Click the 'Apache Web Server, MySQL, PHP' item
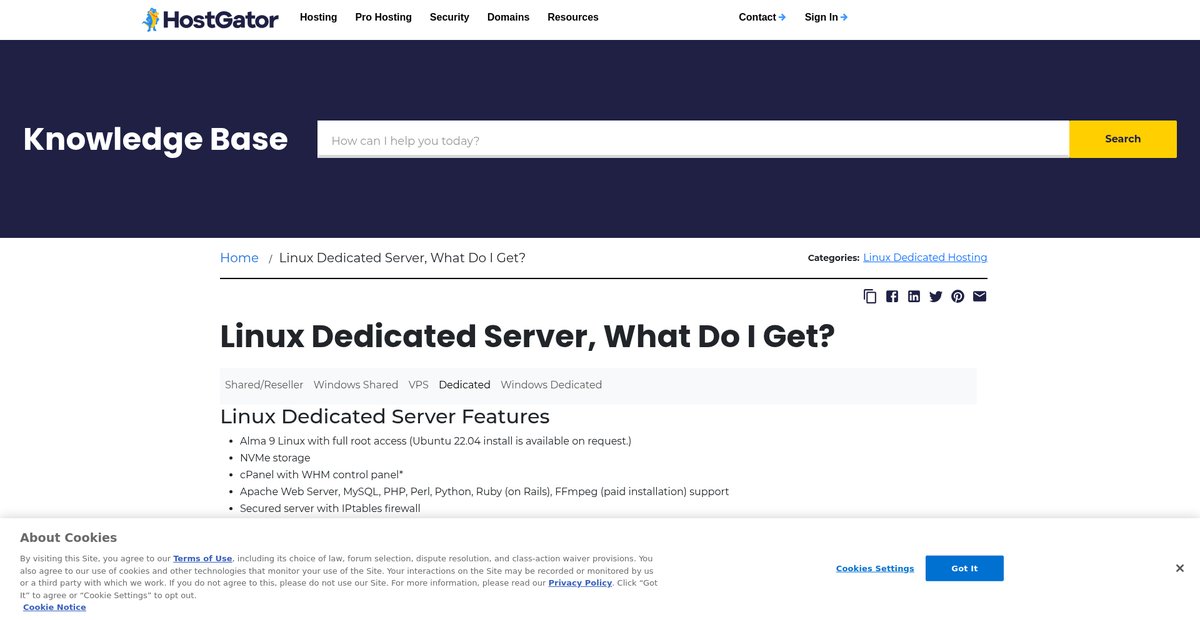 coord(484,492)
